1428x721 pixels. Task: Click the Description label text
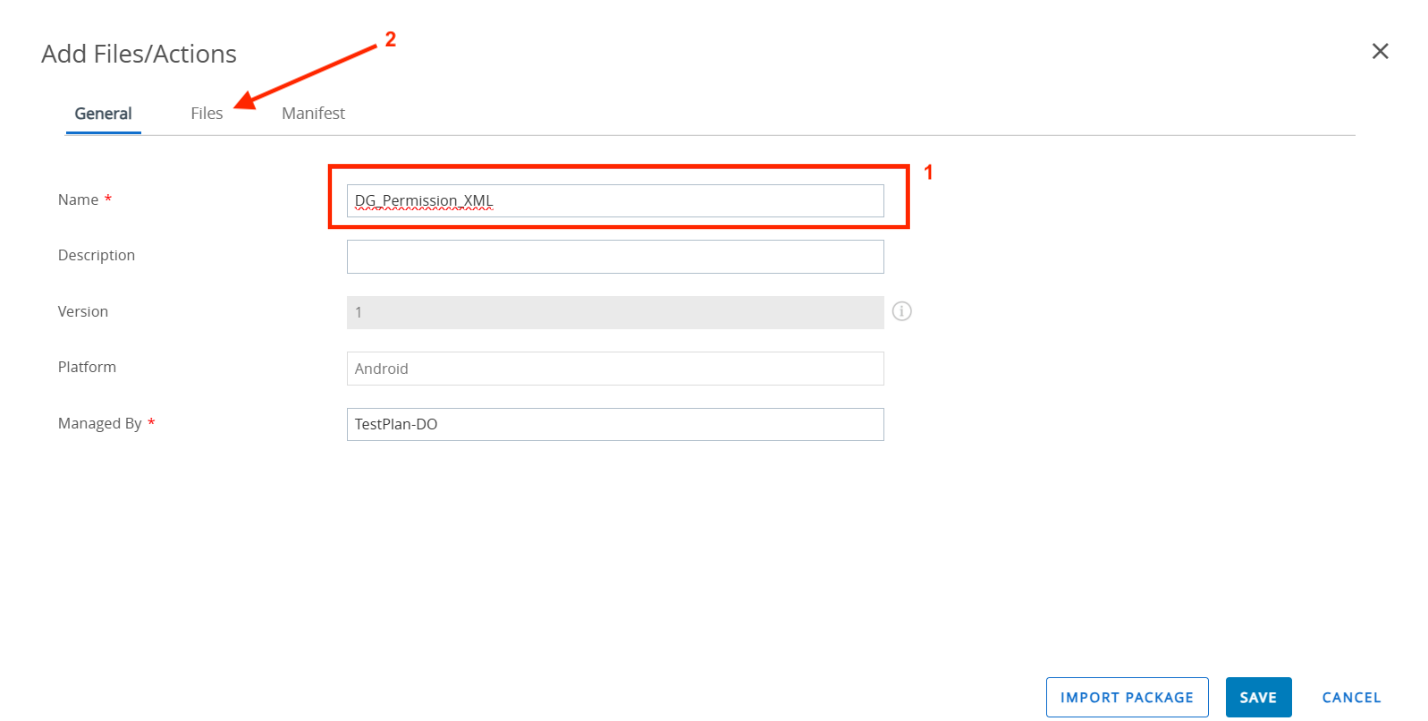[96, 256]
